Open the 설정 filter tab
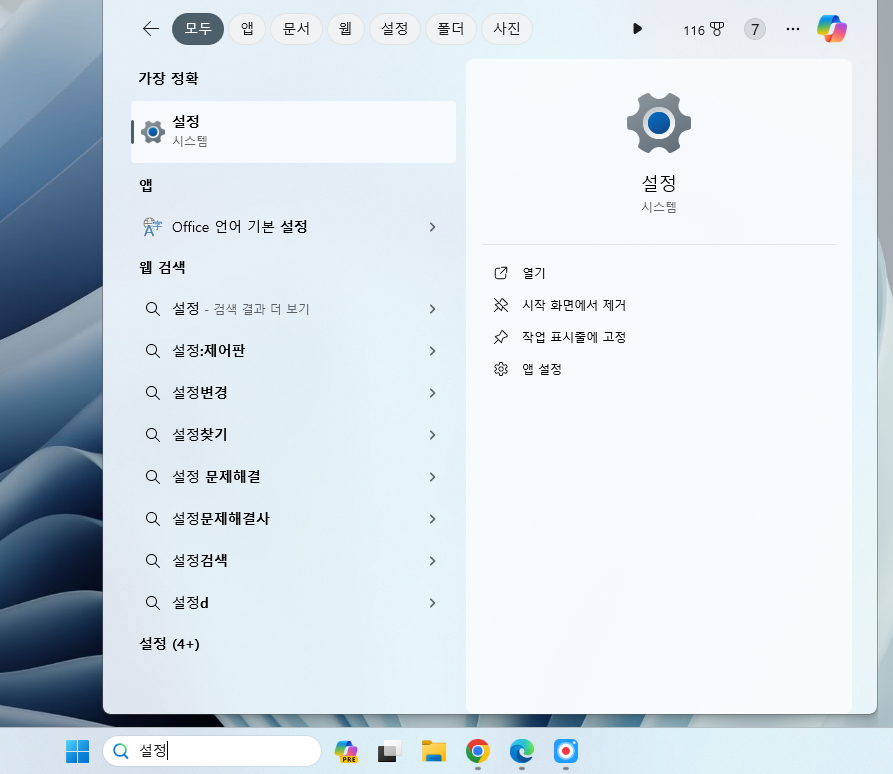 coord(395,28)
